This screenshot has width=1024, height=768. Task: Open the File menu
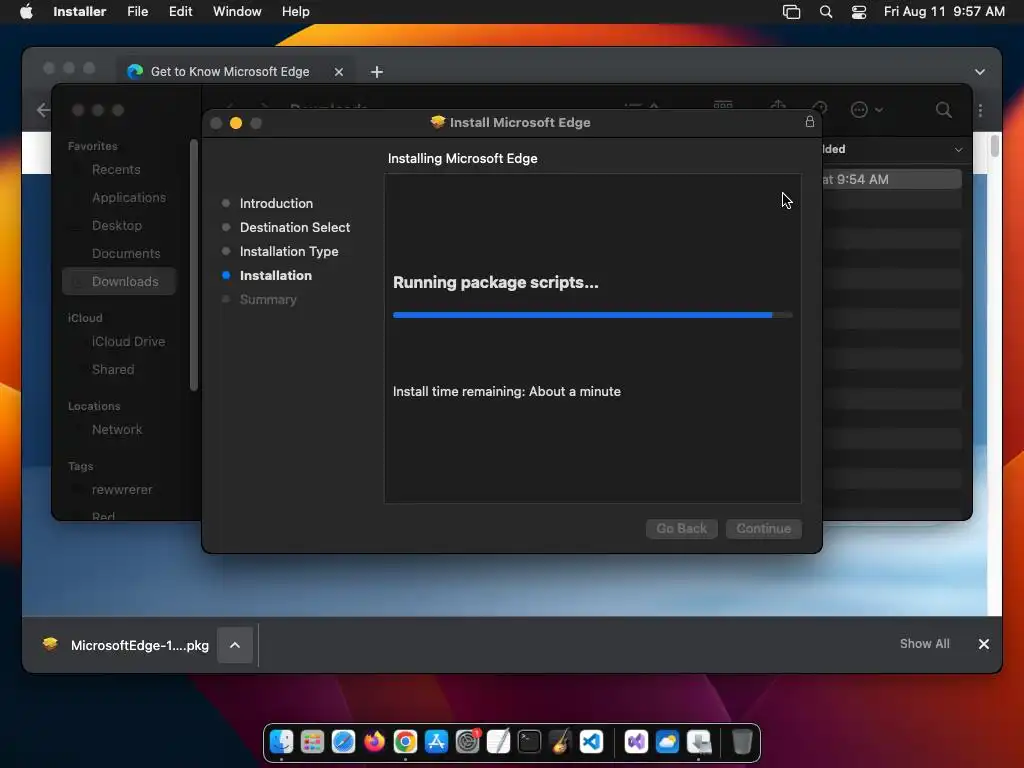tap(138, 12)
